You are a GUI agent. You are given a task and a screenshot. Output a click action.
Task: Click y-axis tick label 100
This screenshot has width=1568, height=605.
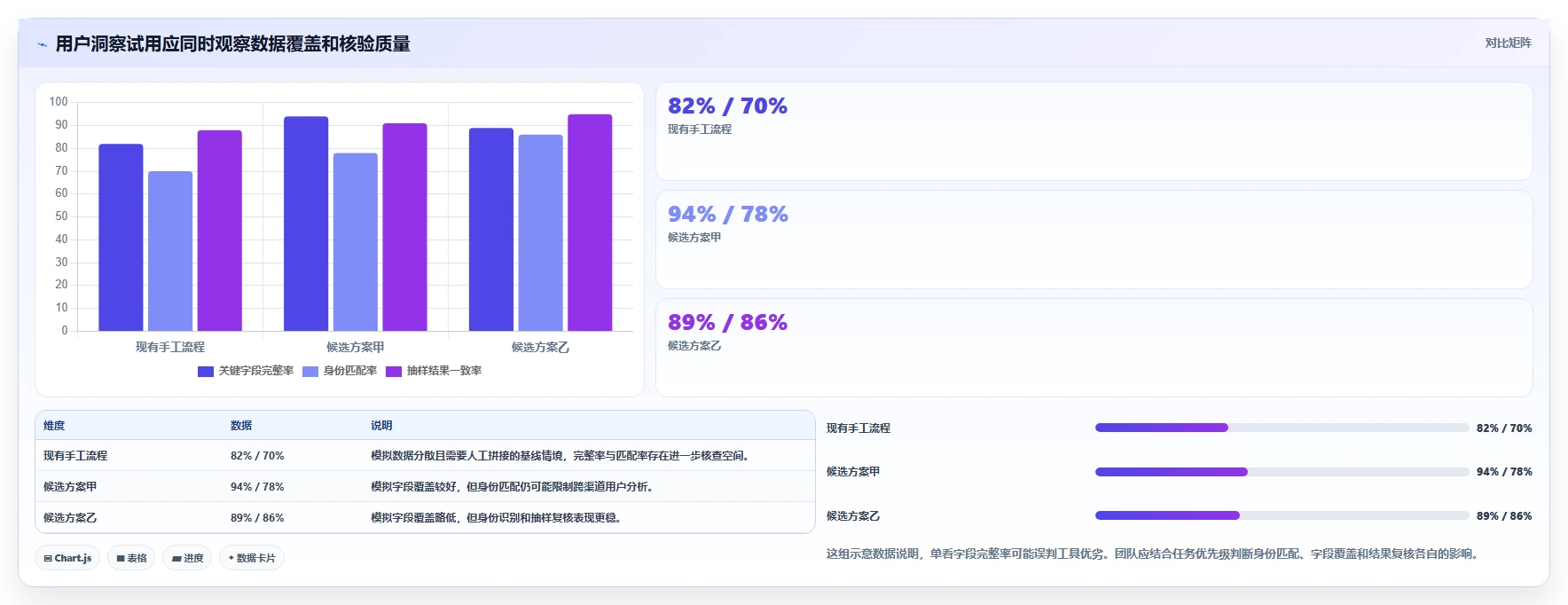point(59,102)
